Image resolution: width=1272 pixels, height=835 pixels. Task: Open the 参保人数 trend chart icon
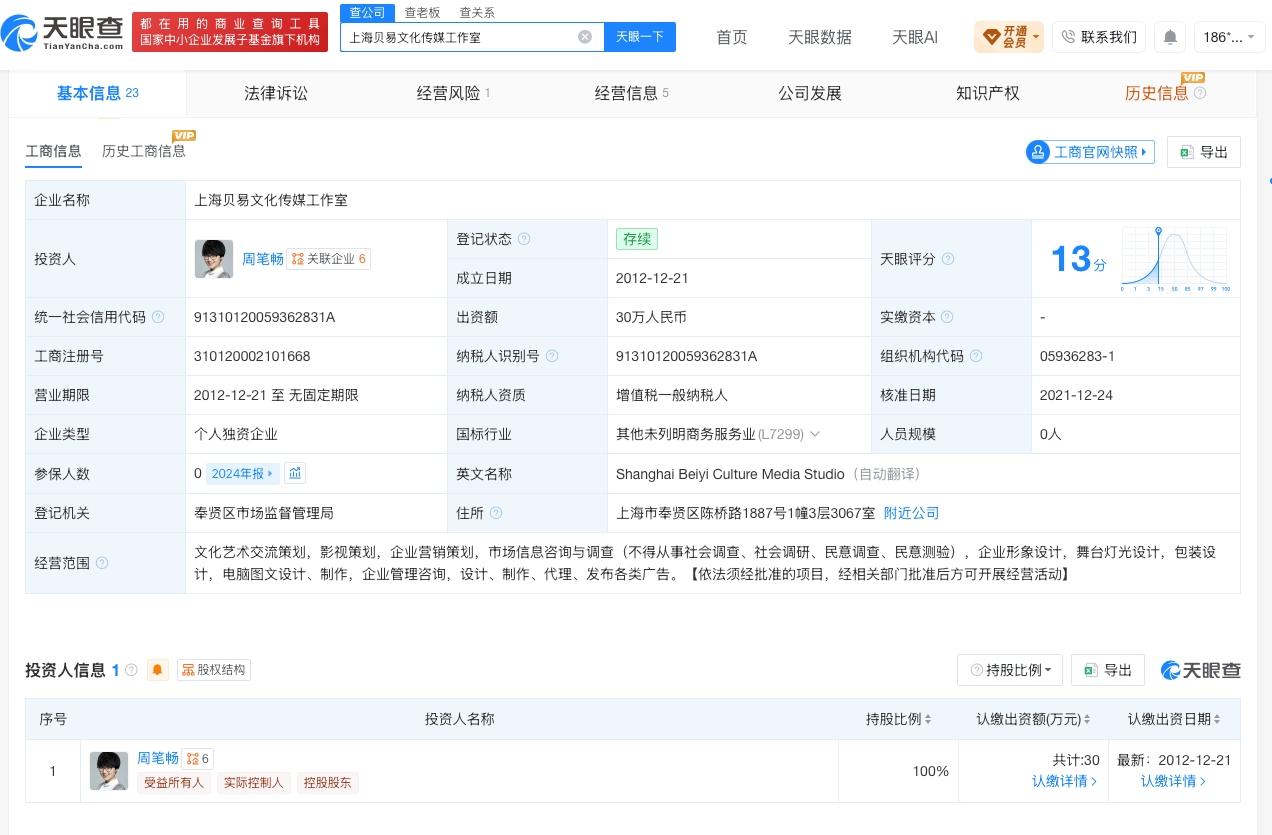coord(295,473)
